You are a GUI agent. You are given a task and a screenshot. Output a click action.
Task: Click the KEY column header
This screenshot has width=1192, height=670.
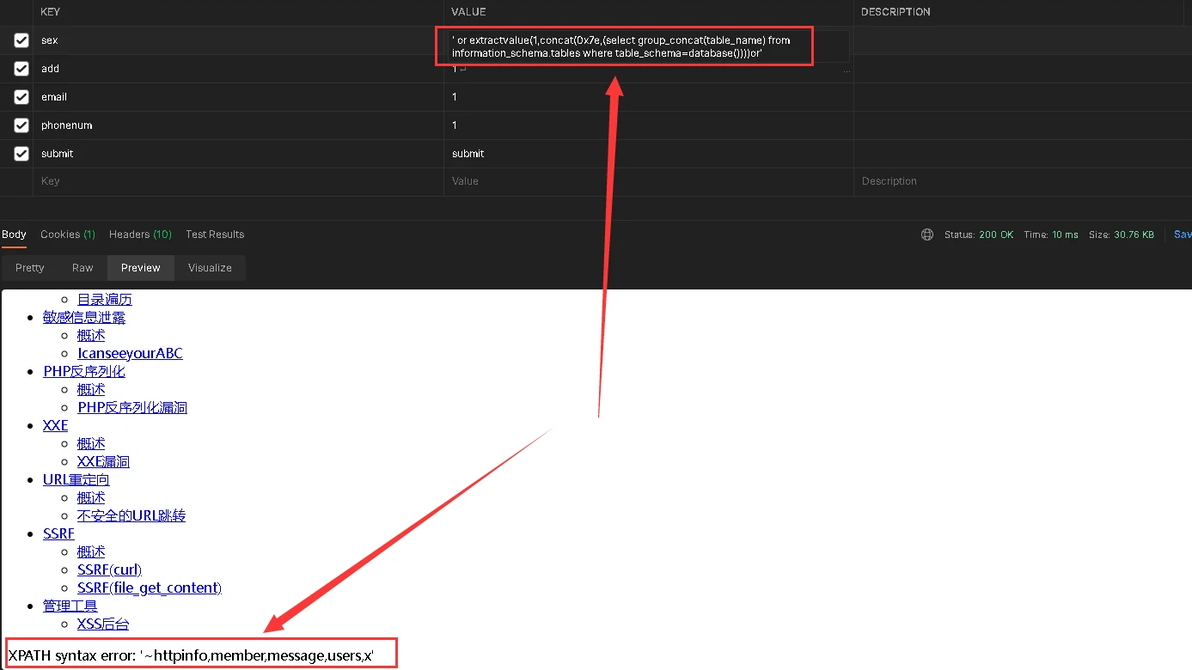[50, 11]
